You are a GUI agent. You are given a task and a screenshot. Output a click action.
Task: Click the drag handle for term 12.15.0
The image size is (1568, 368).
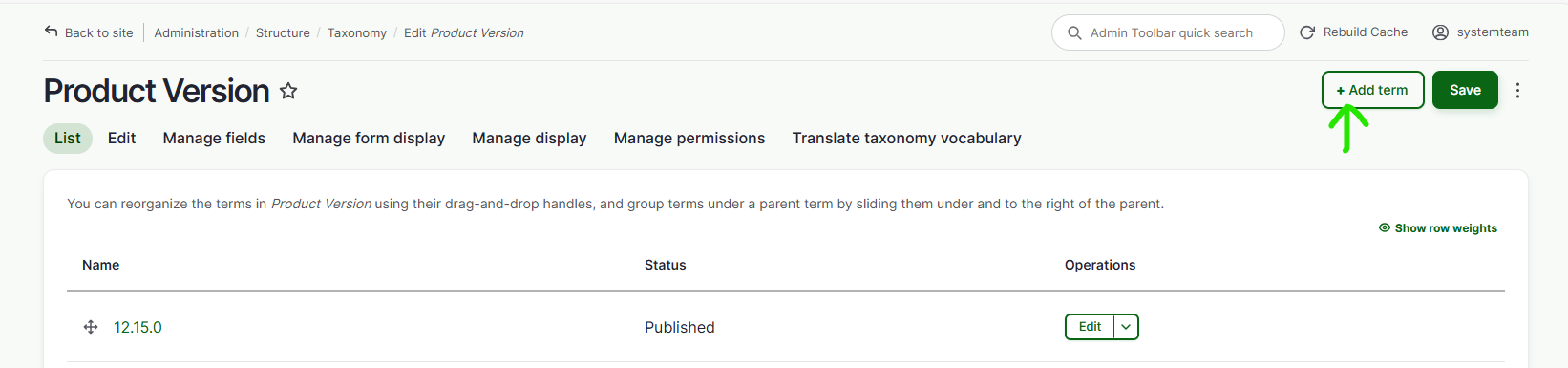(91, 327)
